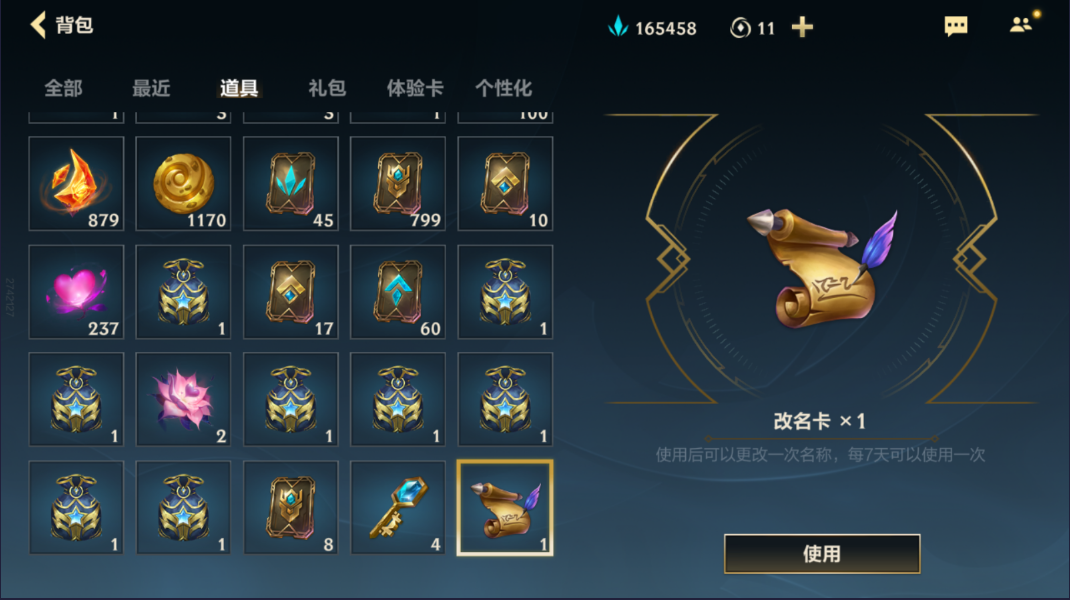Open the friends list icon
This screenshot has width=1070, height=600.
pyautogui.click(x=1021, y=25)
